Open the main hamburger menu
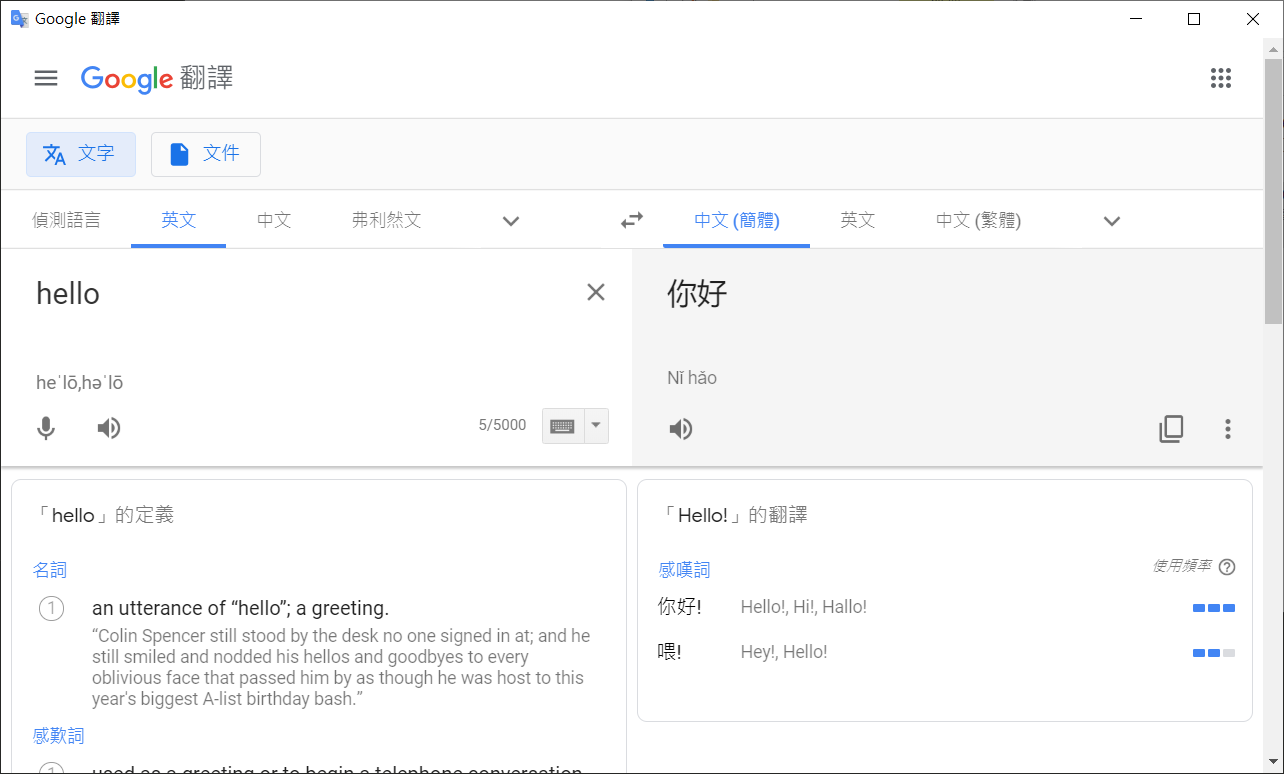1284x774 pixels. tap(46, 78)
